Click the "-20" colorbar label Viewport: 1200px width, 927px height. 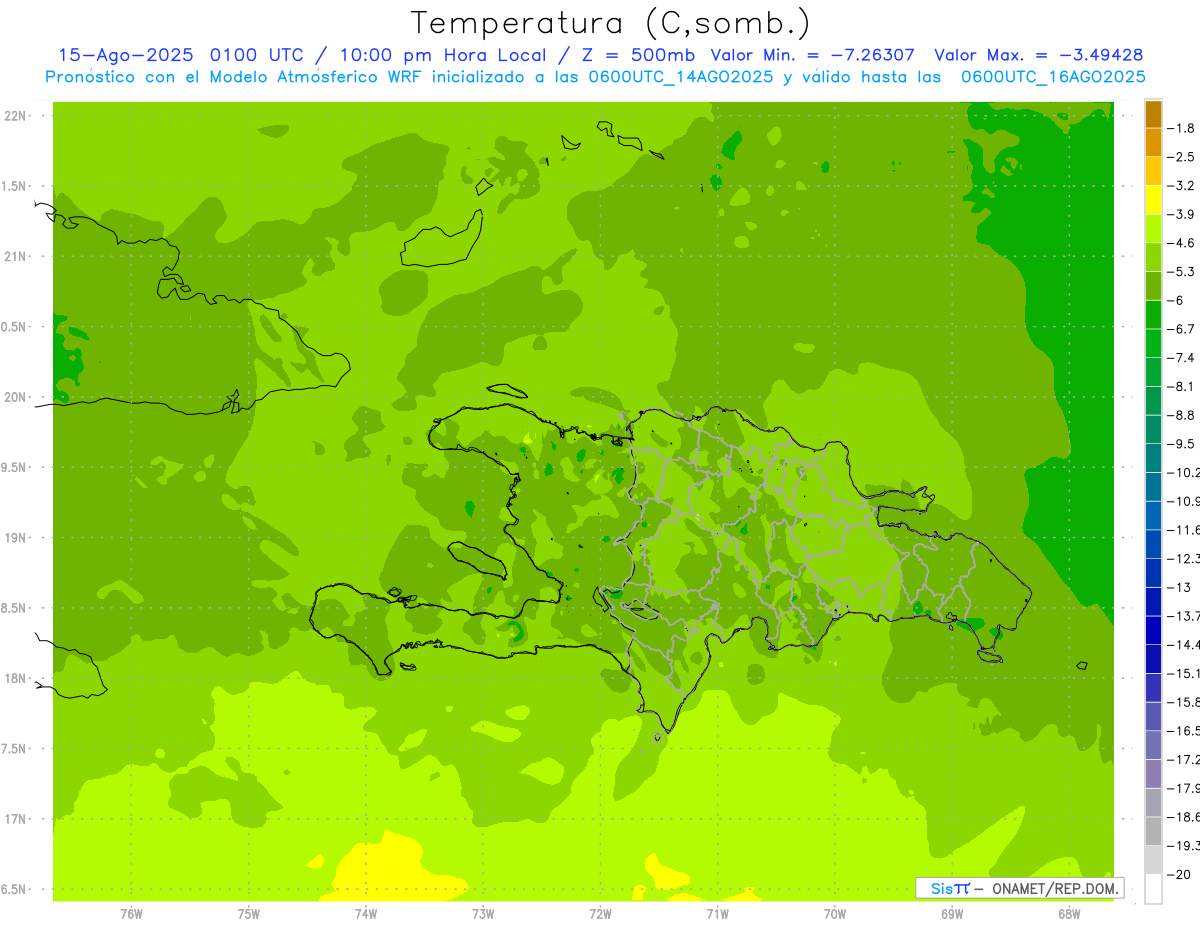1180,874
